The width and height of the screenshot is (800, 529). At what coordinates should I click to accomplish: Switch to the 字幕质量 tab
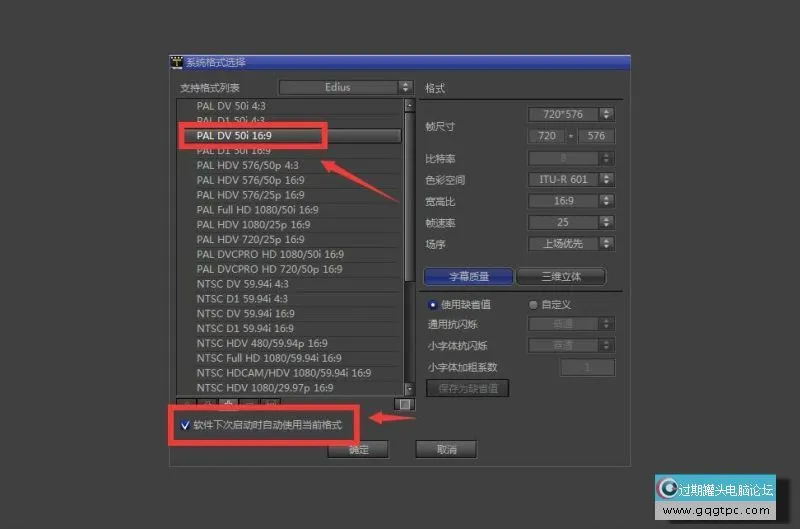468,276
